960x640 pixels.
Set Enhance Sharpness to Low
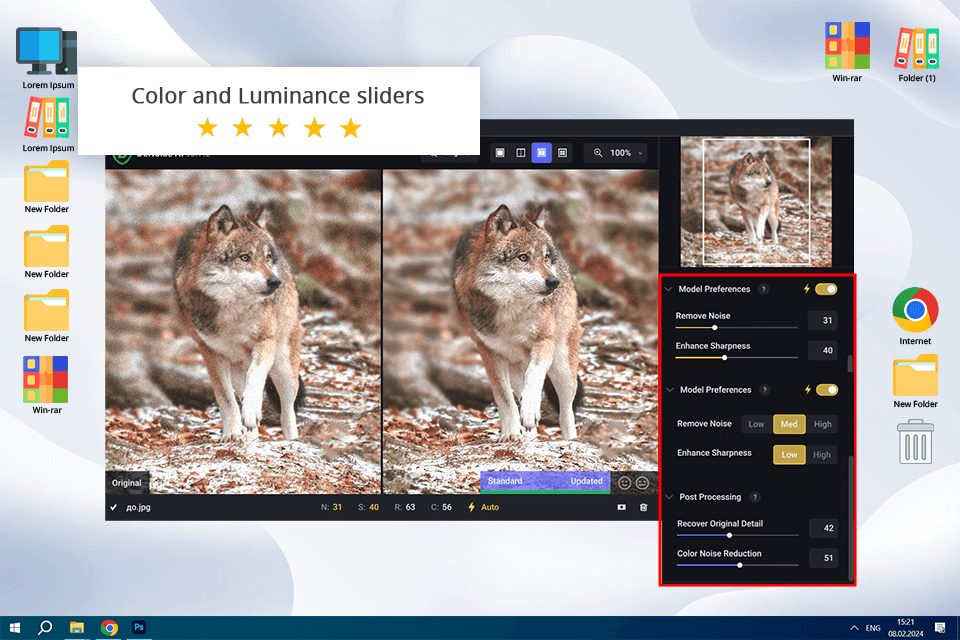789,454
